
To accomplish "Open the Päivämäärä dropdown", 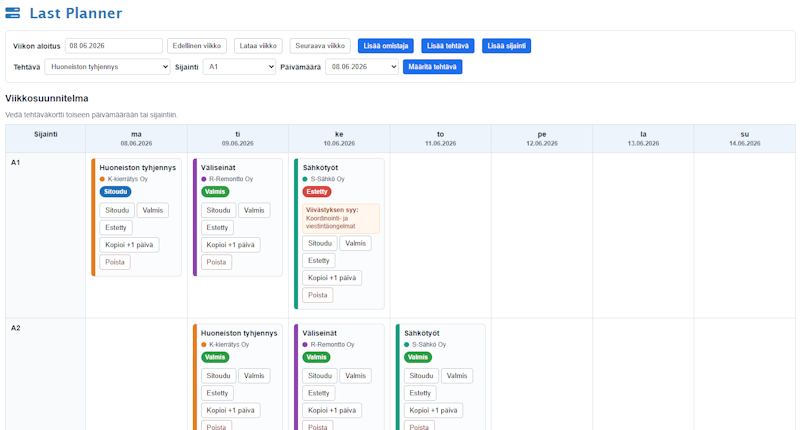I will (362, 67).
